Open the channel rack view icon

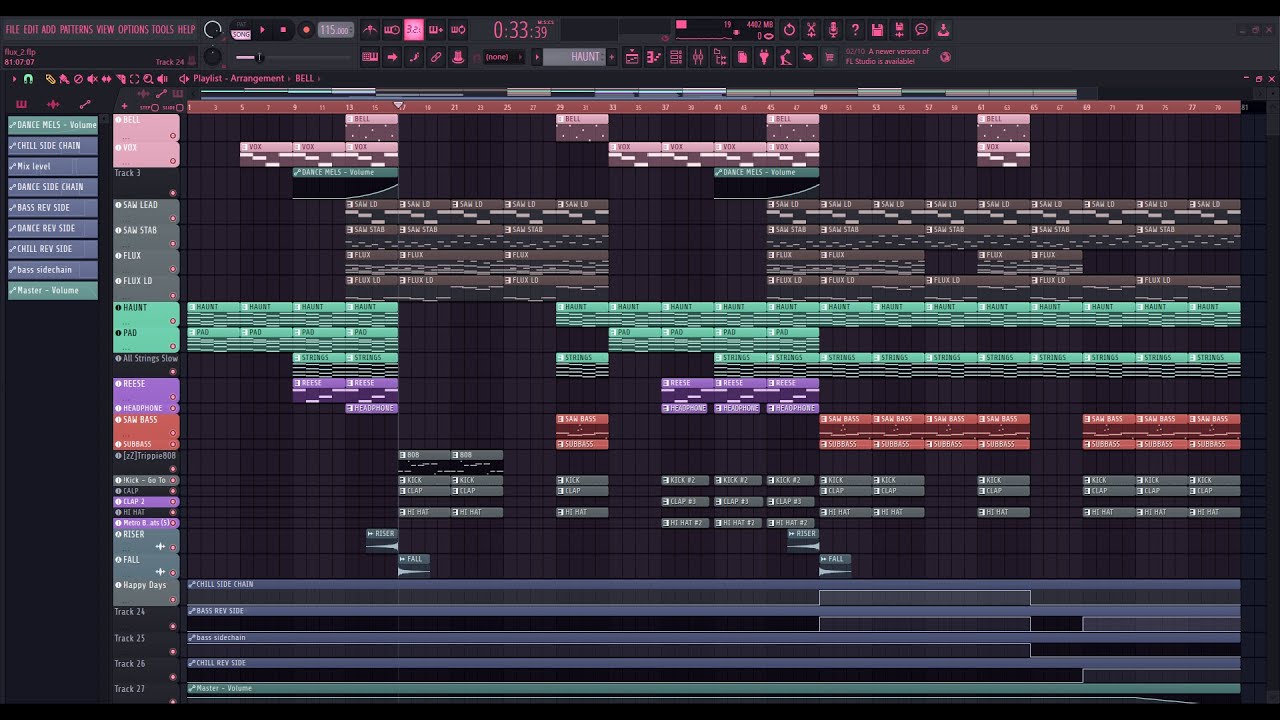tap(676, 57)
